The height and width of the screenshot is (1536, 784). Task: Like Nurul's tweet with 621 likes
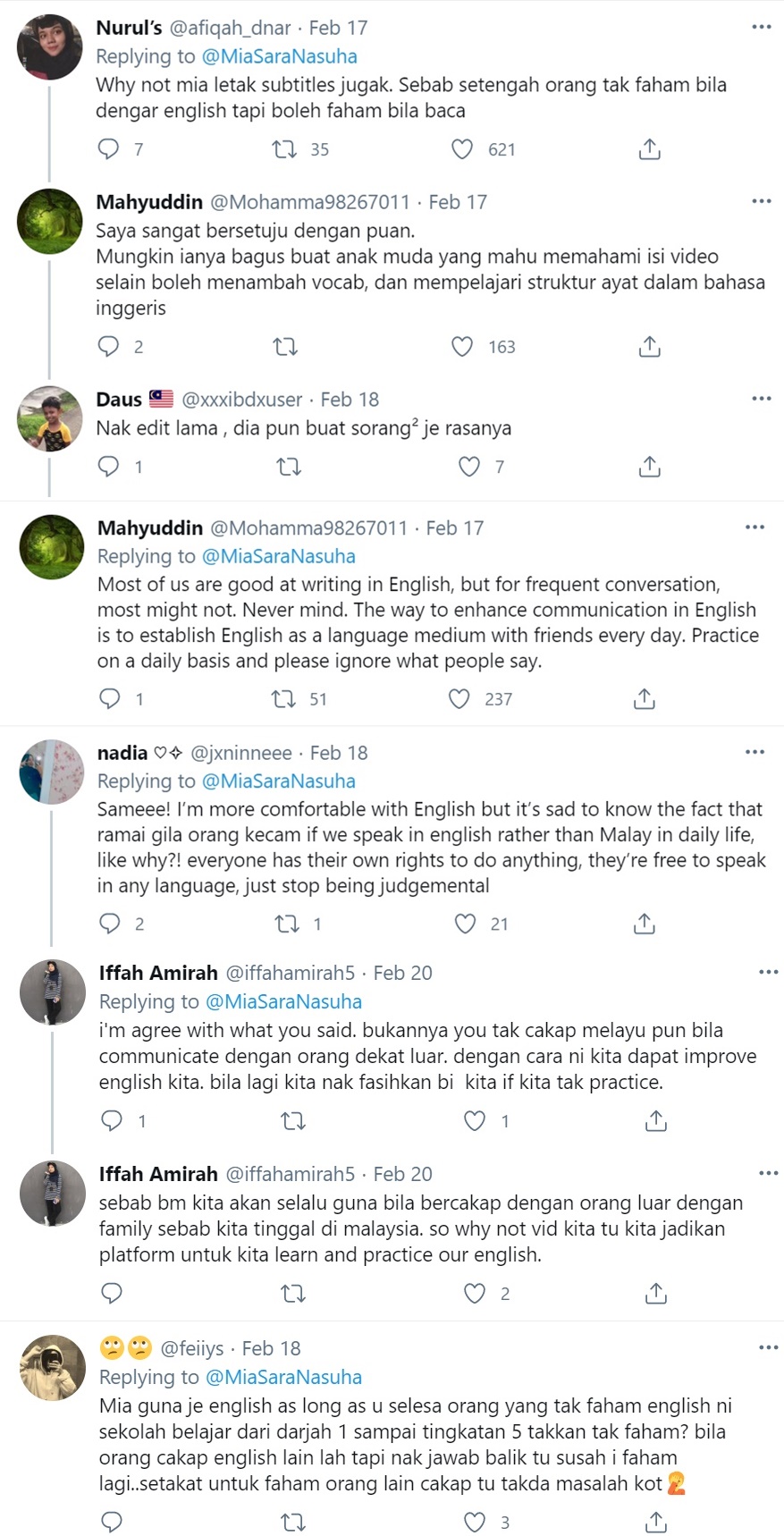click(x=462, y=149)
